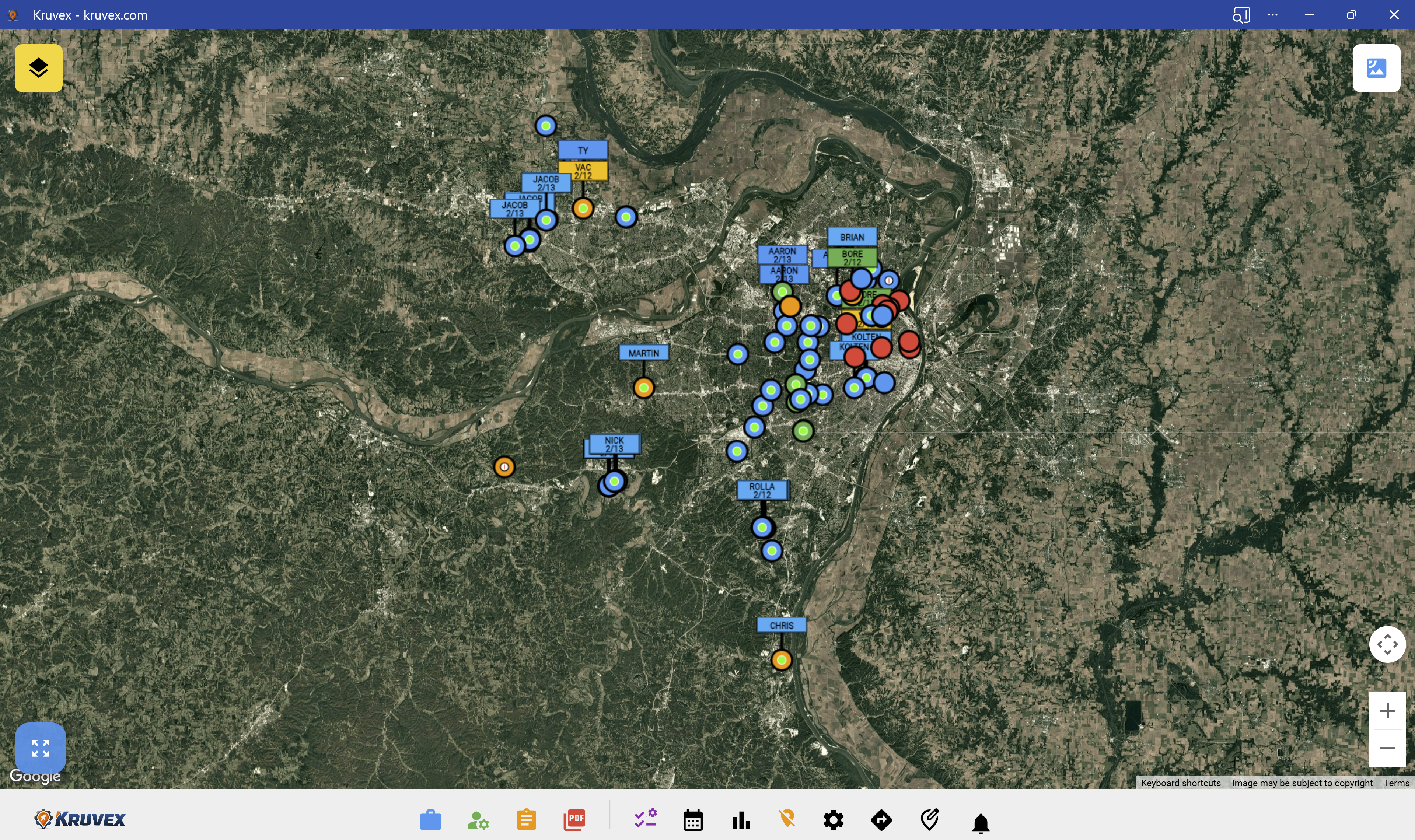This screenshot has width=1415, height=840.
Task: Toggle the orange hidden-pins location icon
Action: click(787, 819)
